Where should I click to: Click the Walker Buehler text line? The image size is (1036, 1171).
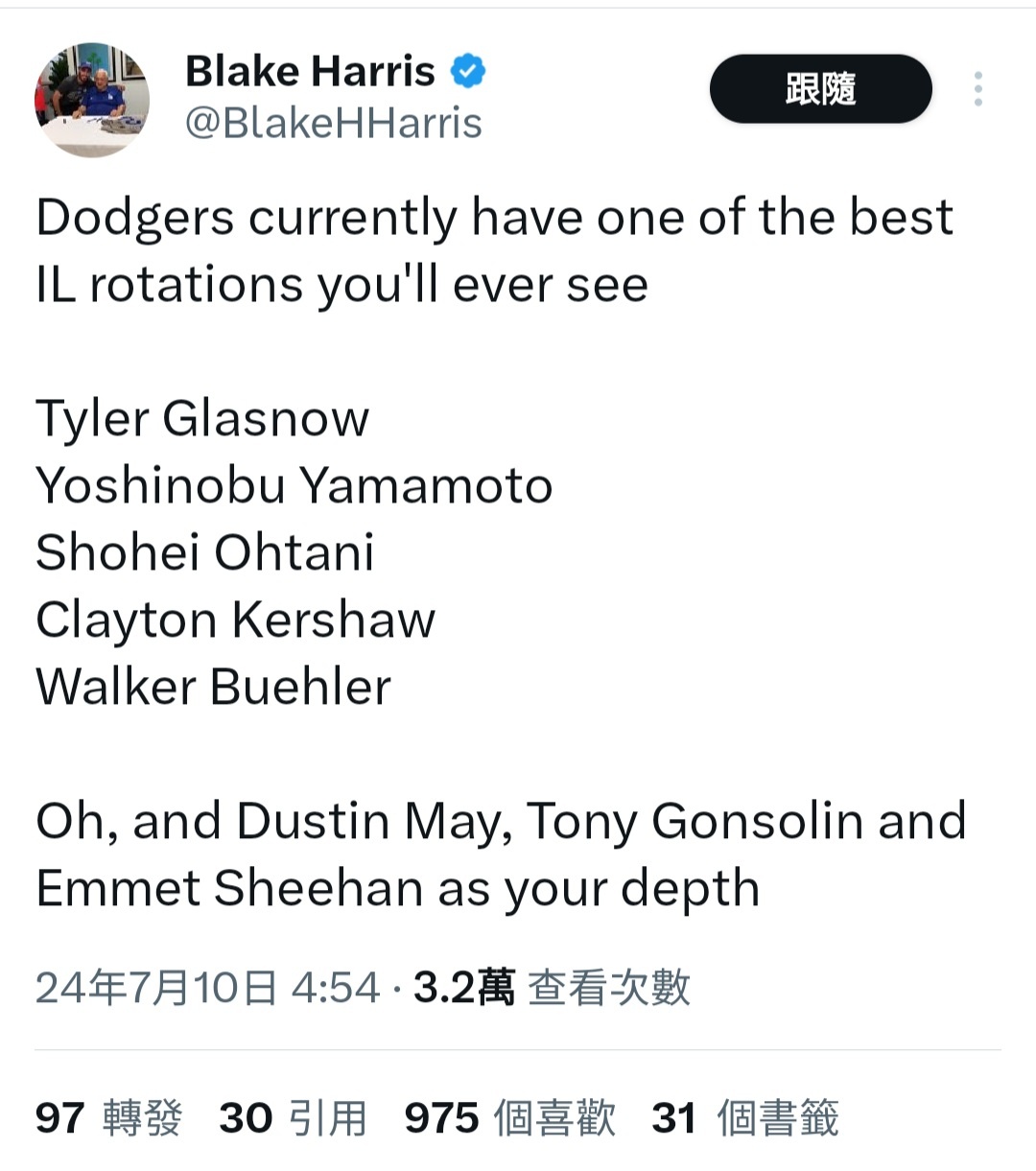213,687
